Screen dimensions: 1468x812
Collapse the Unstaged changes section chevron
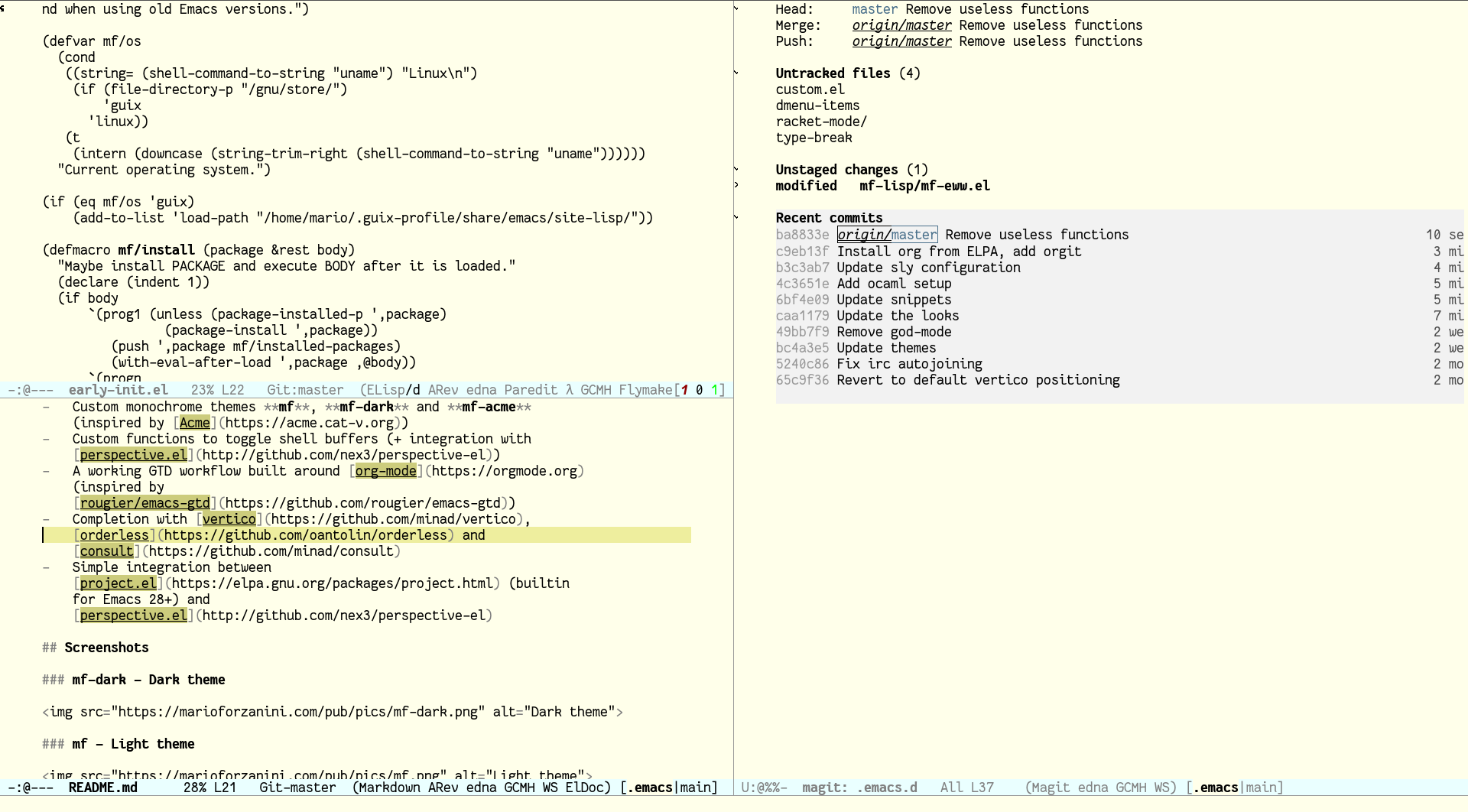click(x=736, y=170)
